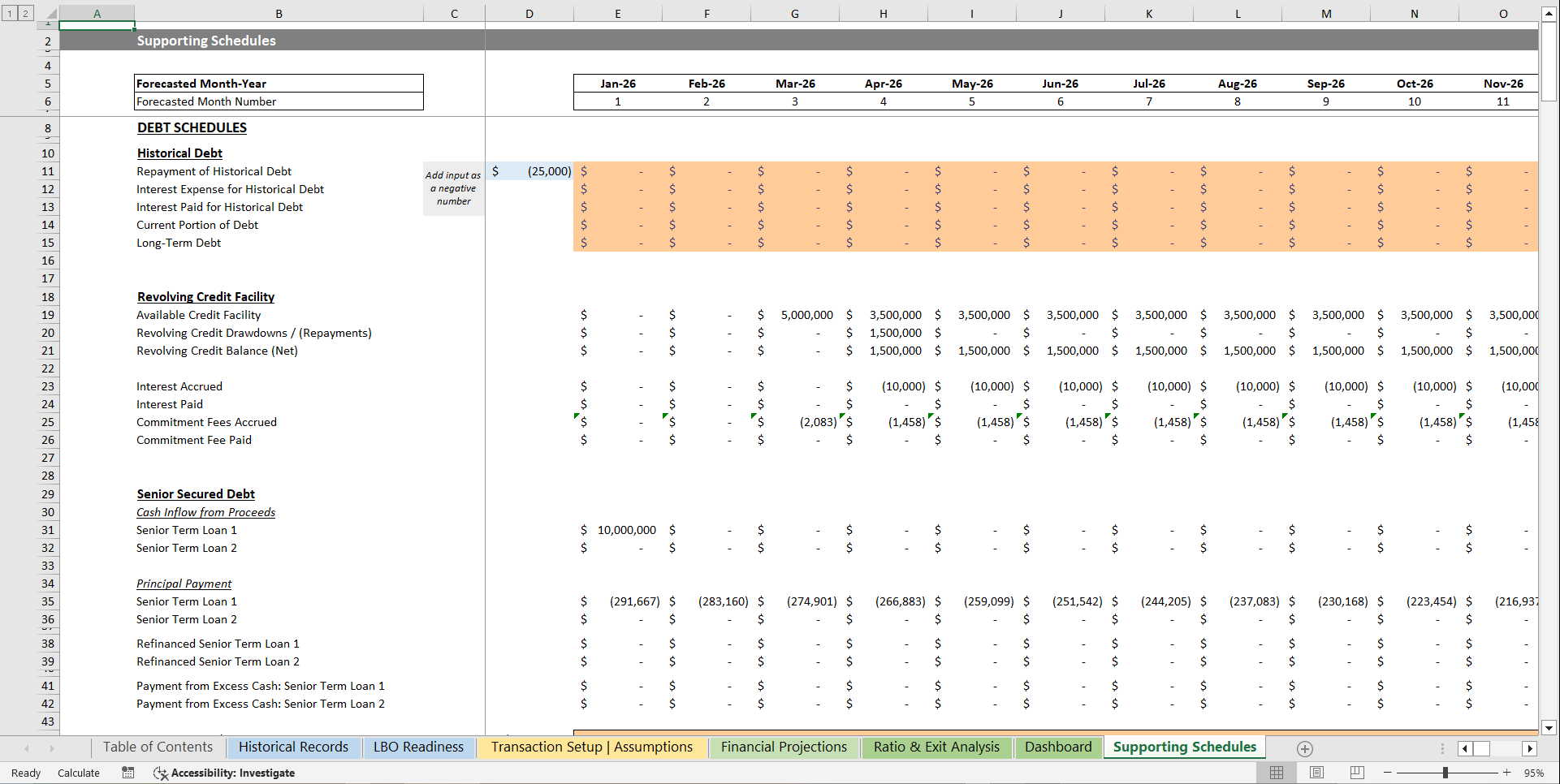1560x784 pixels.
Task: Click the Select All triangle above row headers
Action: pyautogui.click(x=50, y=13)
